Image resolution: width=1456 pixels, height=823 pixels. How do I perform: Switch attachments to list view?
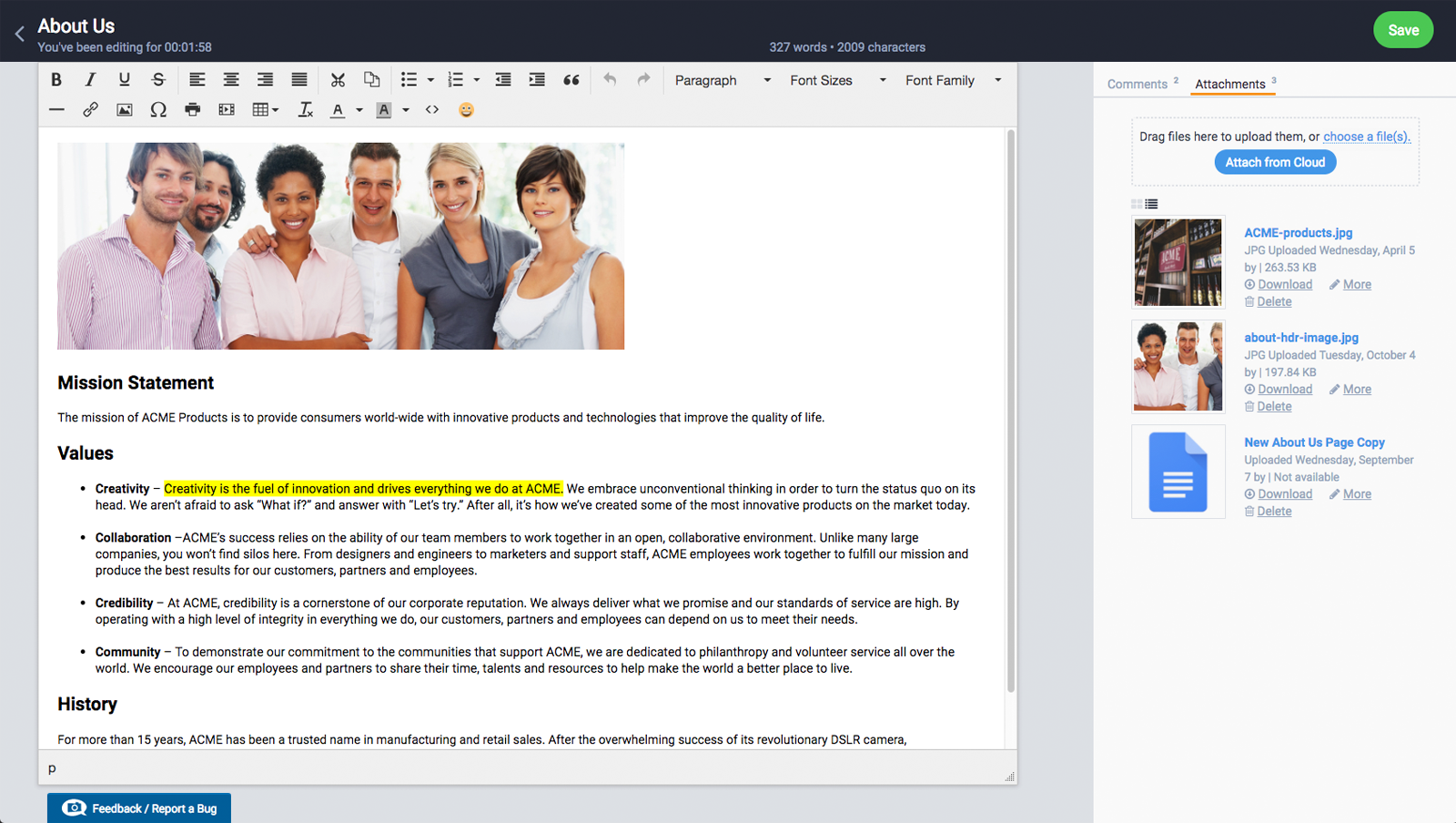[x=1151, y=204]
